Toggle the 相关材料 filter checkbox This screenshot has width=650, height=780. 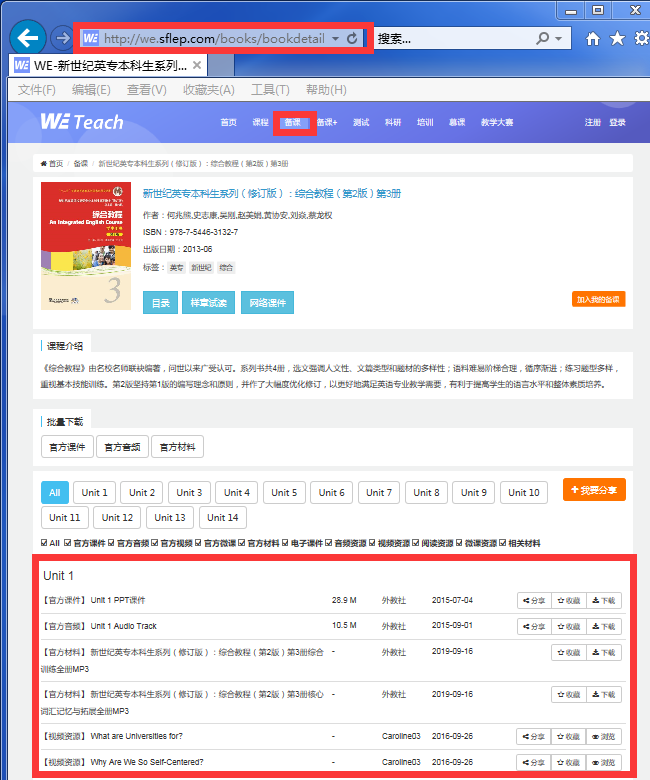(x=502, y=543)
